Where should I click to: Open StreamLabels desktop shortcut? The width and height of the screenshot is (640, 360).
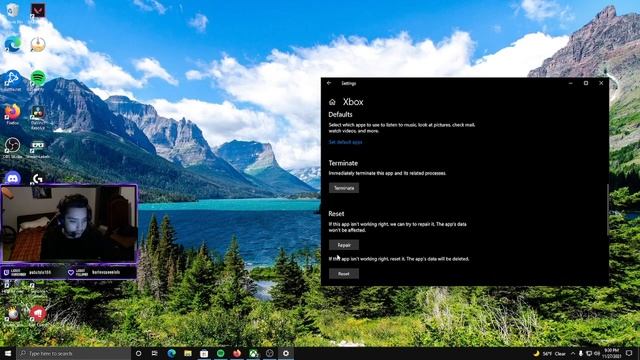(x=38, y=149)
